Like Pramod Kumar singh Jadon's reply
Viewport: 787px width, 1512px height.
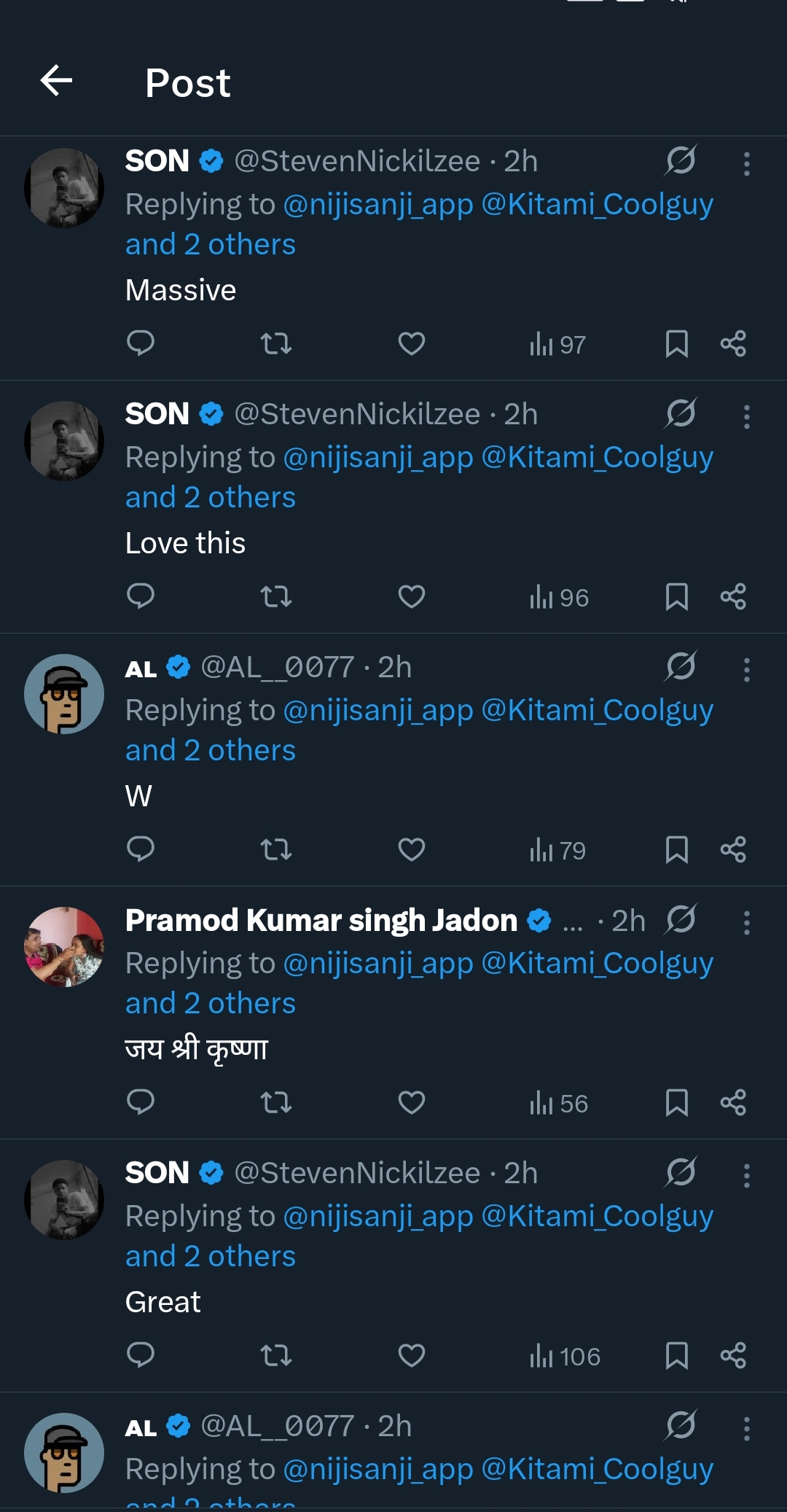click(412, 1102)
